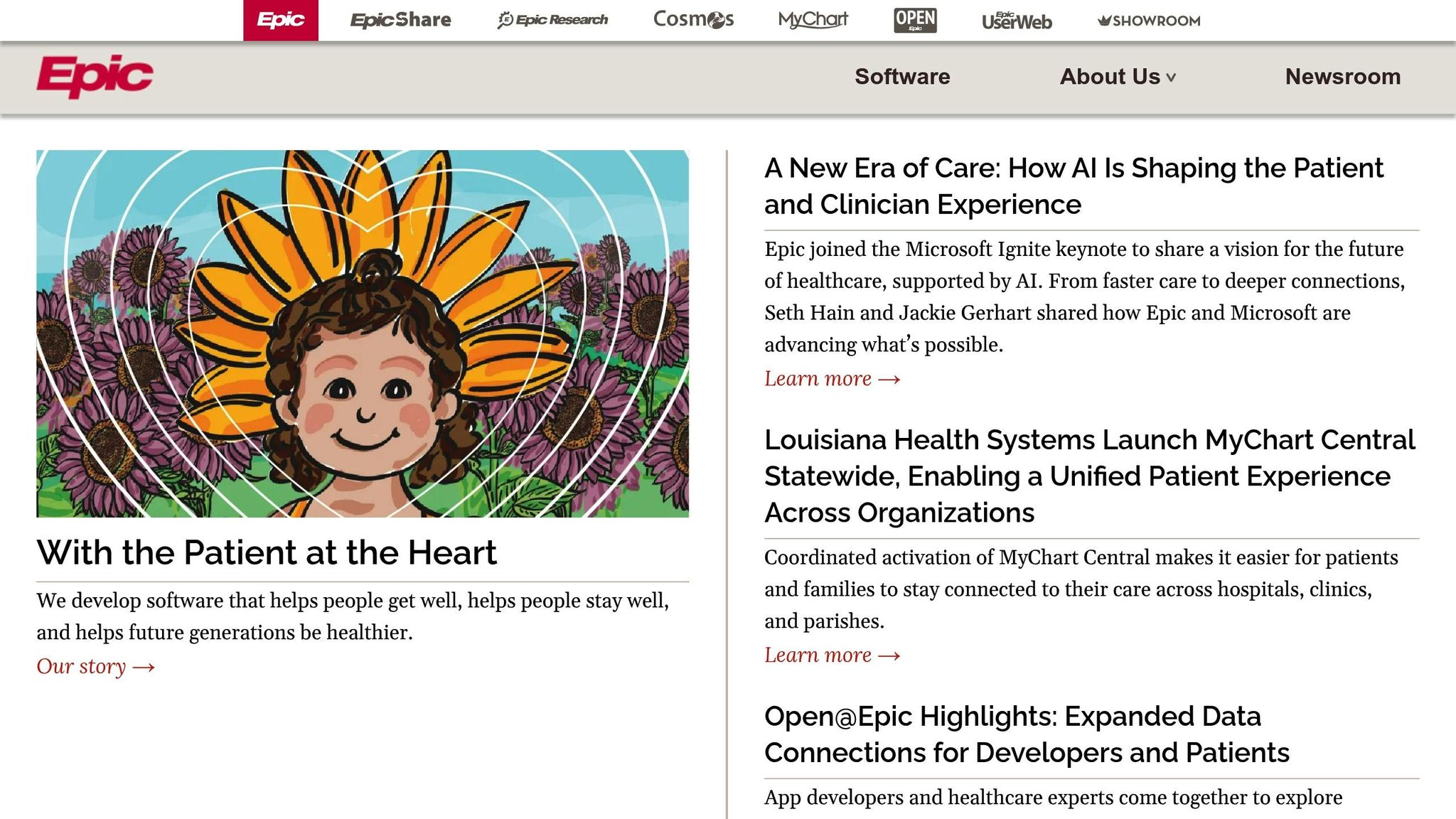Follow the Our story link
Screen dimensions: 1456x819
pos(97,666)
